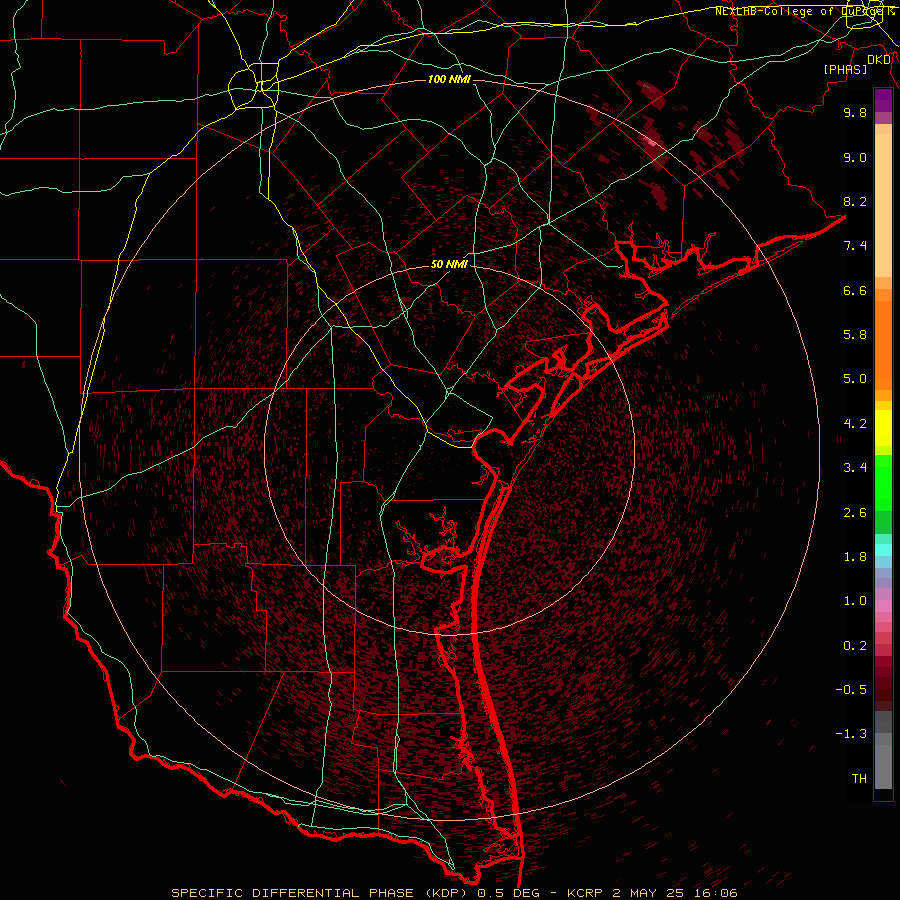Click the '50 NMI' range ring label
The height and width of the screenshot is (900, 900).
(449, 265)
